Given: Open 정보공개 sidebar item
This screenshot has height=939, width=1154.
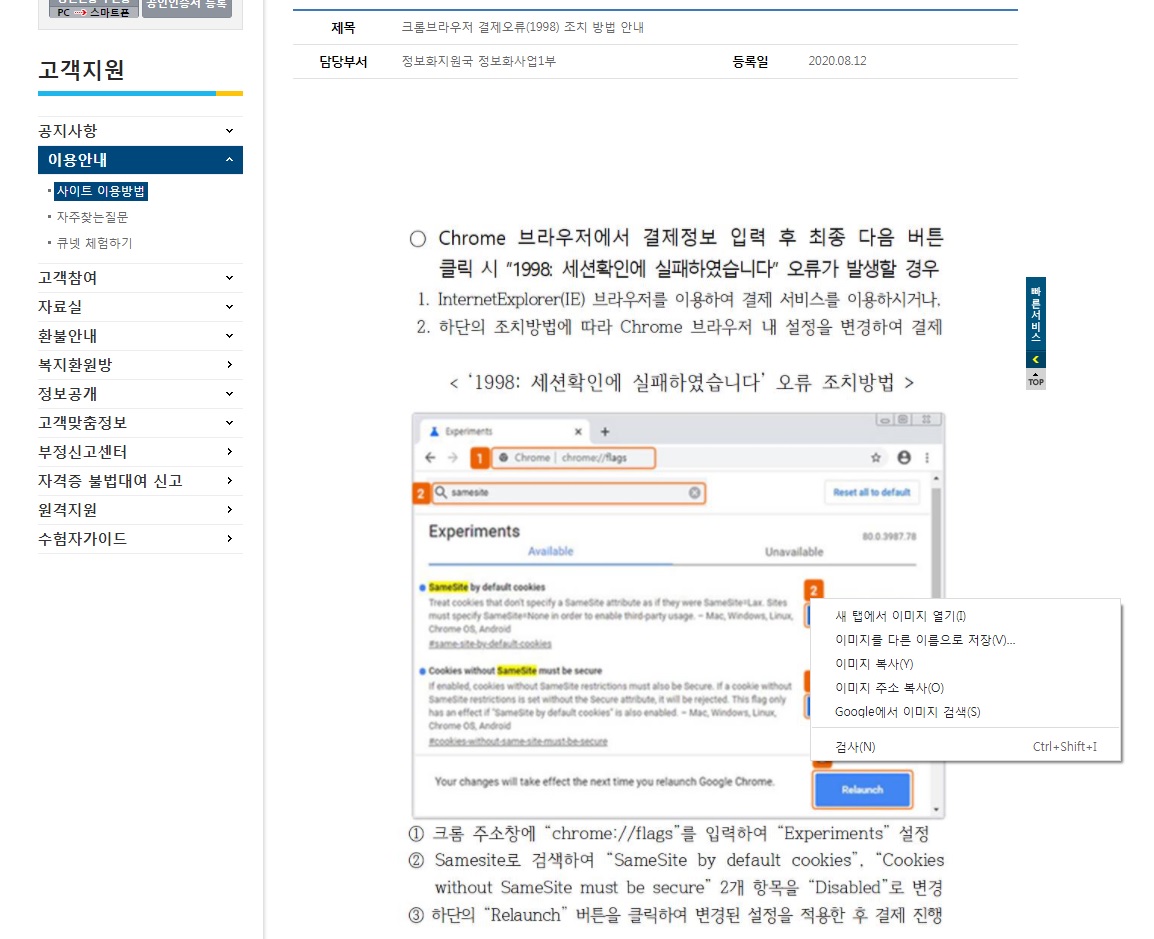Looking at the screenshot, I should pyautogui.click(x=68, y=394).
